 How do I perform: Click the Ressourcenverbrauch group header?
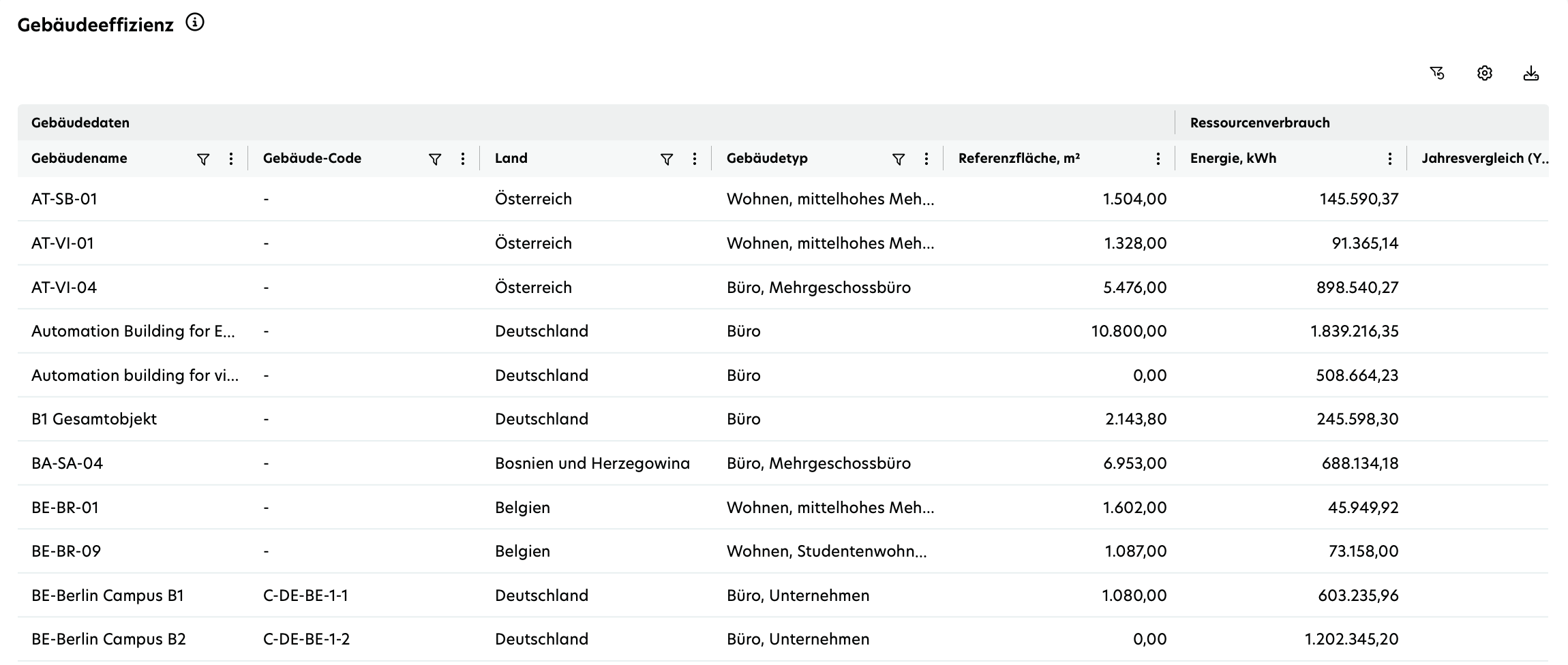tap(1260, 123)
